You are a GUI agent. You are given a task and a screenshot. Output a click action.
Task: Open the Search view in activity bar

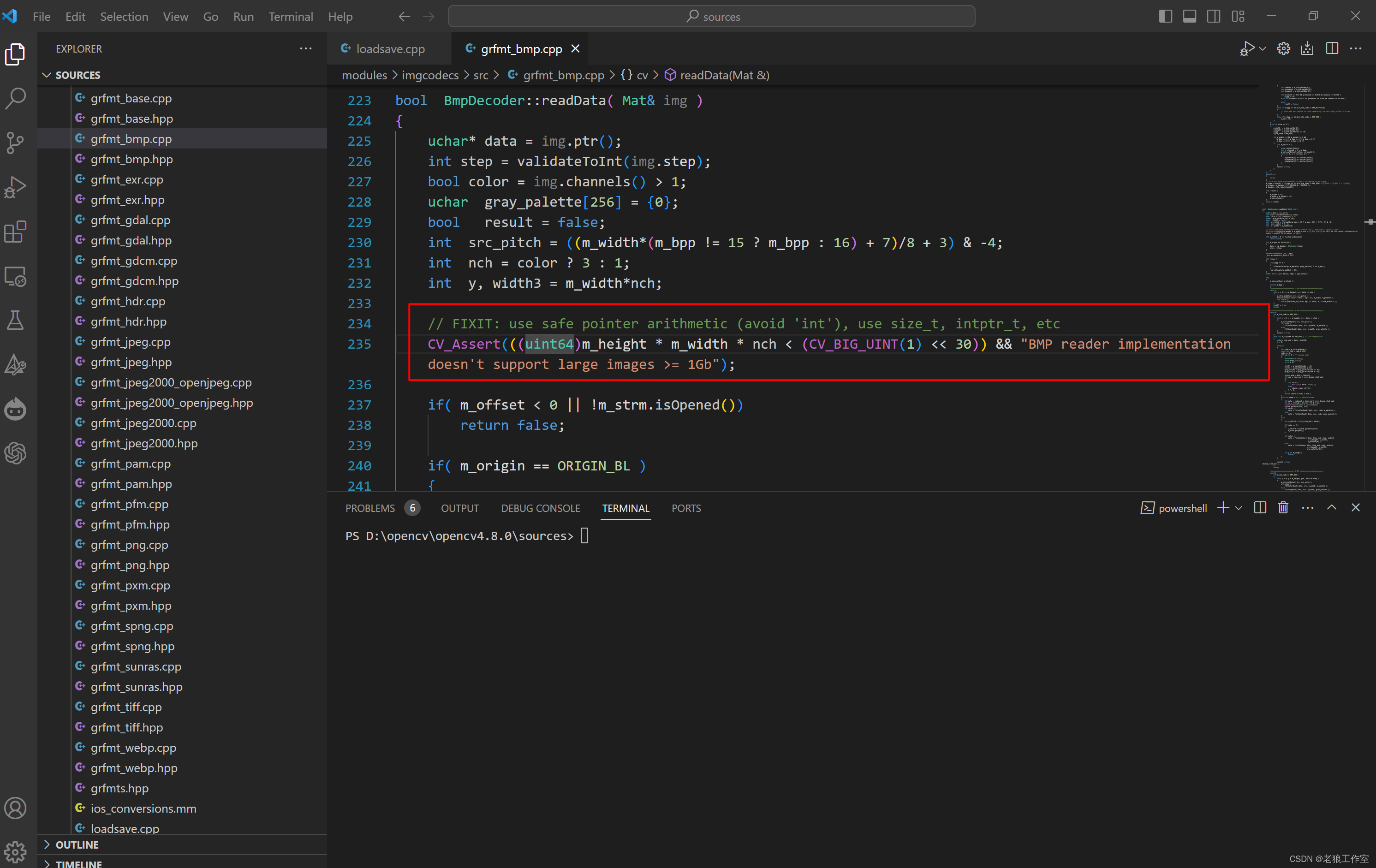coord(15,98)
